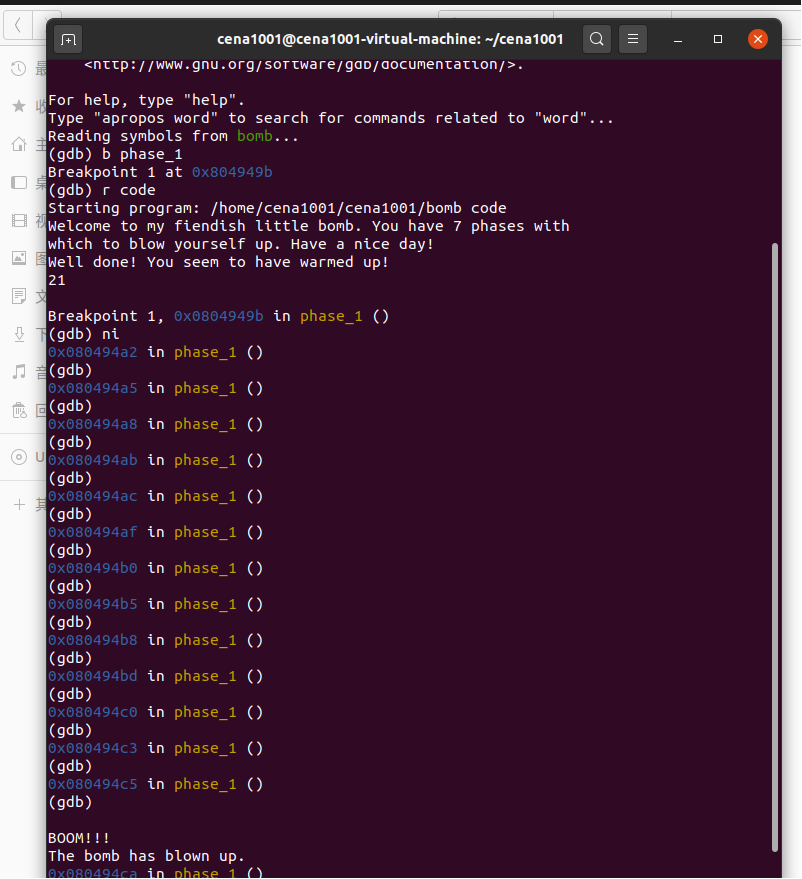
Task: Open terminal search with magnifier icon
Action: tap(597, 39)
